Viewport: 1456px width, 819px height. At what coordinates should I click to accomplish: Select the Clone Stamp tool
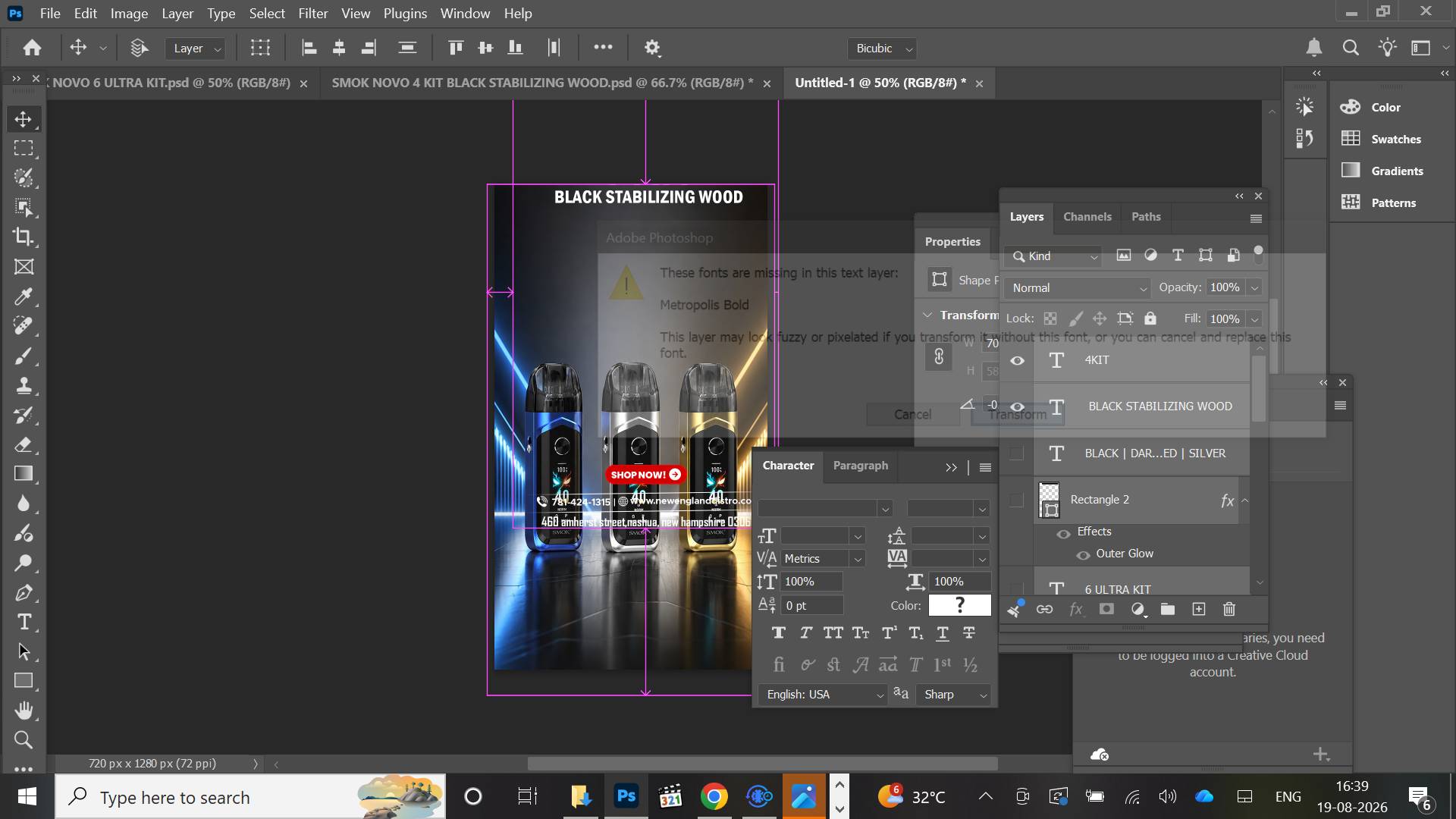click(24, 385)
